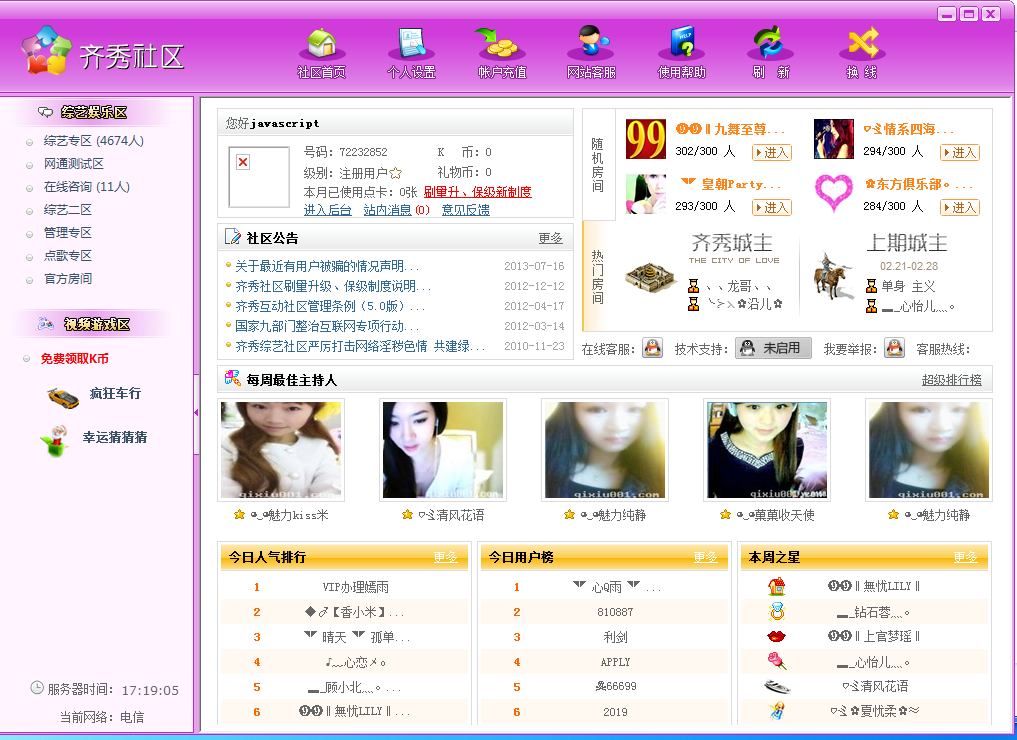Image resolution: width=1017 pixels, height=740 pixels.
Task: Click the 刷新 refresh arrows icon
Action: (771, 43)
